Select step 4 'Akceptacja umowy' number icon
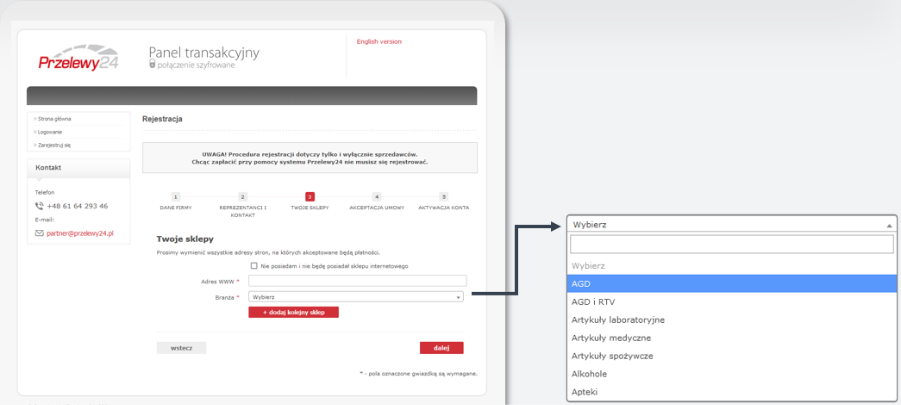Image resolution: width=901 pixels, height=405 pixels. [x=376, y=198]
